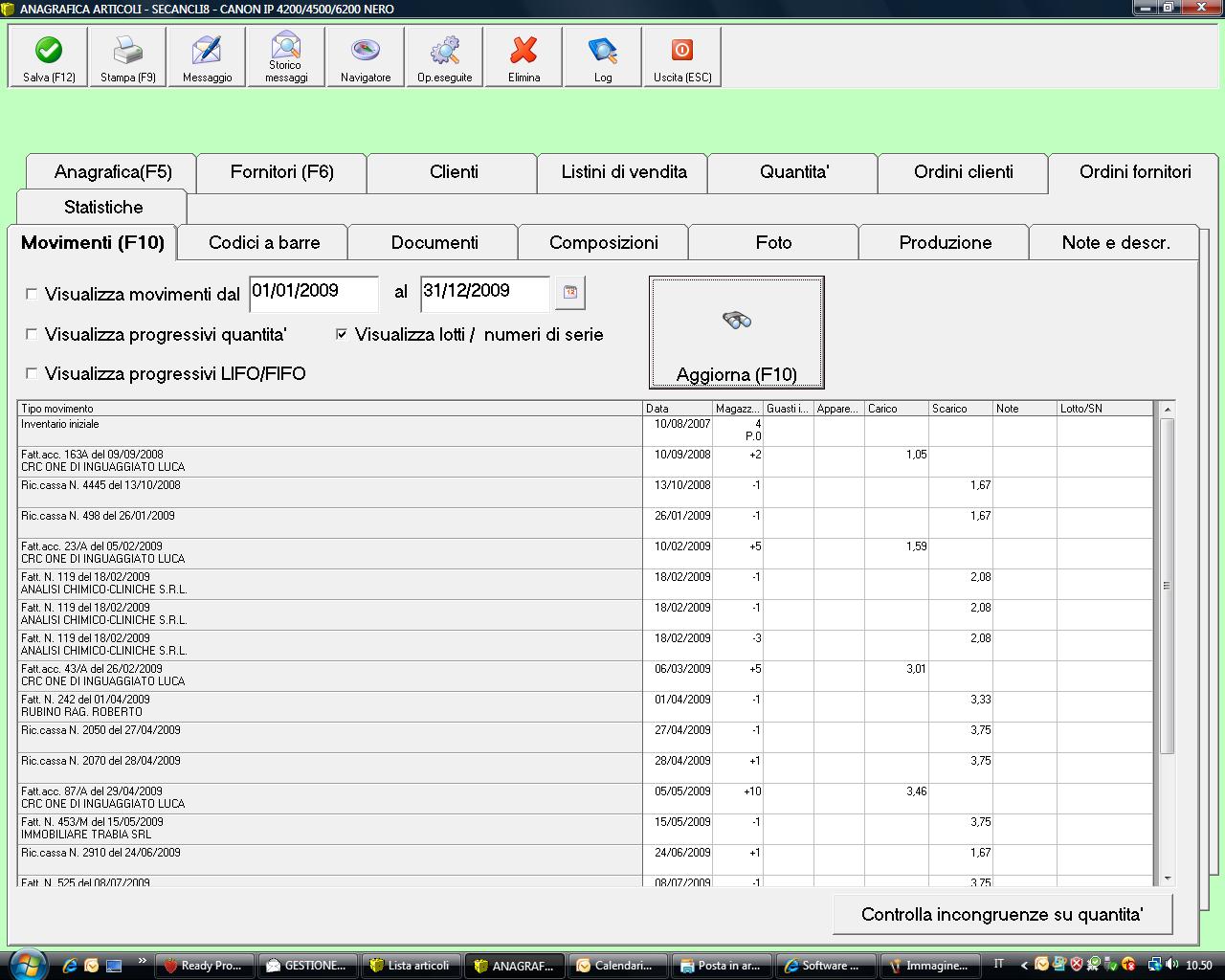Click the Data column header
The height and width of the screenshot is (980, 1225).
[678, 409]
